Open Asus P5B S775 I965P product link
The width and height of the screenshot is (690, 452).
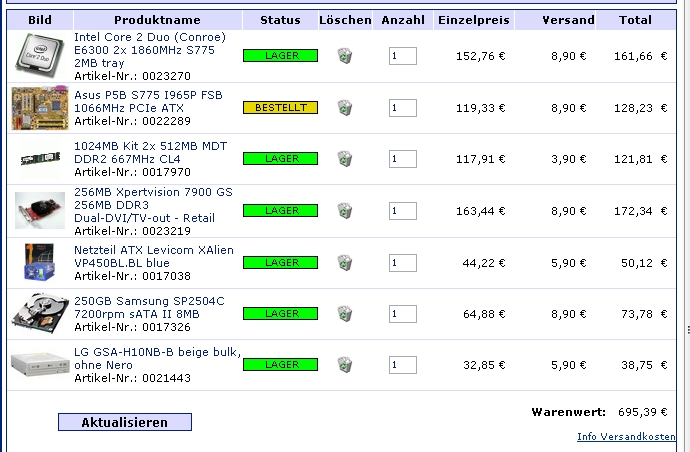pos(148,101)
